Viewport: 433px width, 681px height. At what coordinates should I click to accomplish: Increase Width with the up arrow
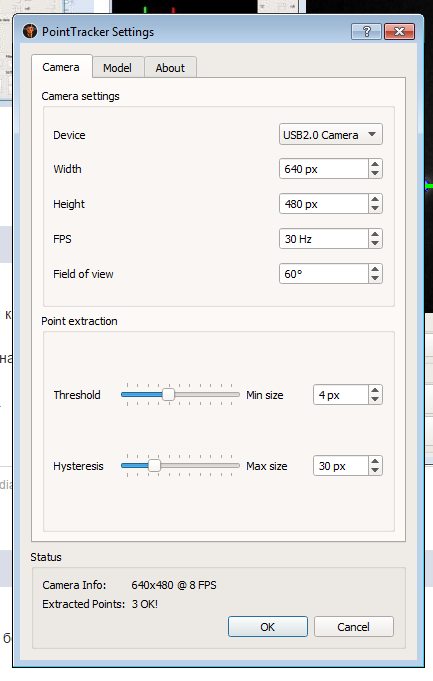(375, 164)
